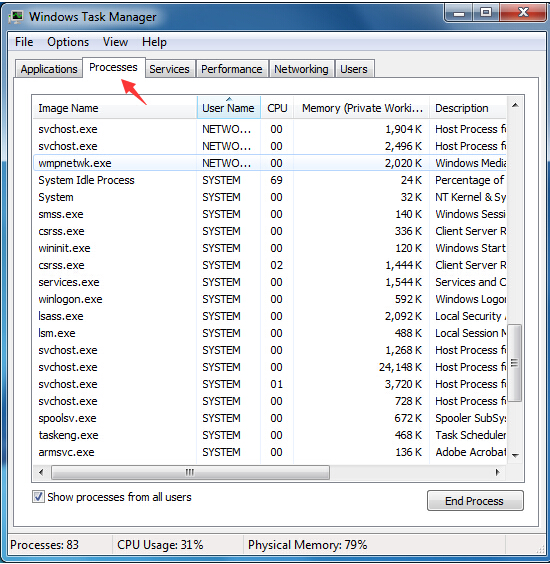This screenshot has height=564, width=550.
Task: Sort by CPU column header
Action: pos(277,108)
